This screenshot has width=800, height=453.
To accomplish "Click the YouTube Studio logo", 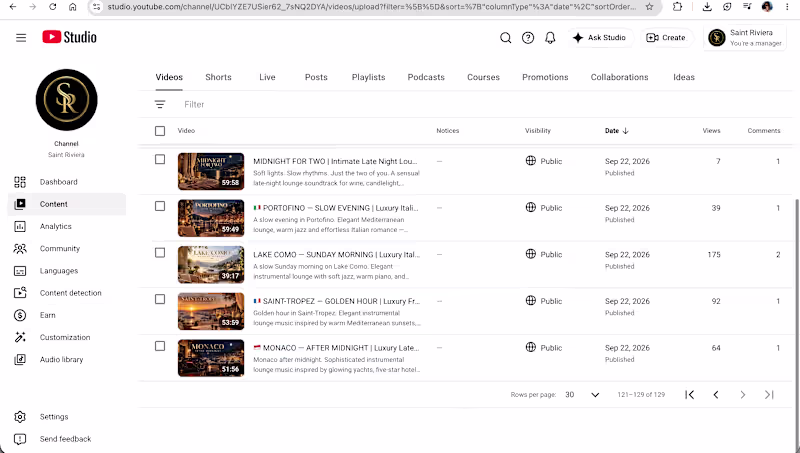I will coord(69,37).
